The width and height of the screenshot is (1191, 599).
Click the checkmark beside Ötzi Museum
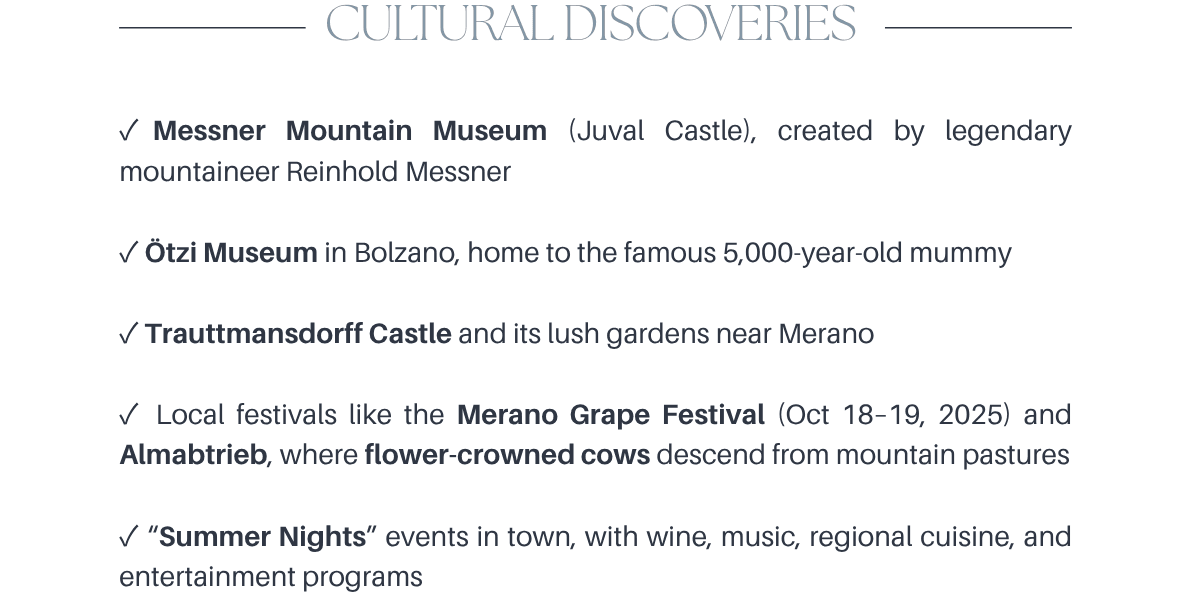[x=128, y=253]
